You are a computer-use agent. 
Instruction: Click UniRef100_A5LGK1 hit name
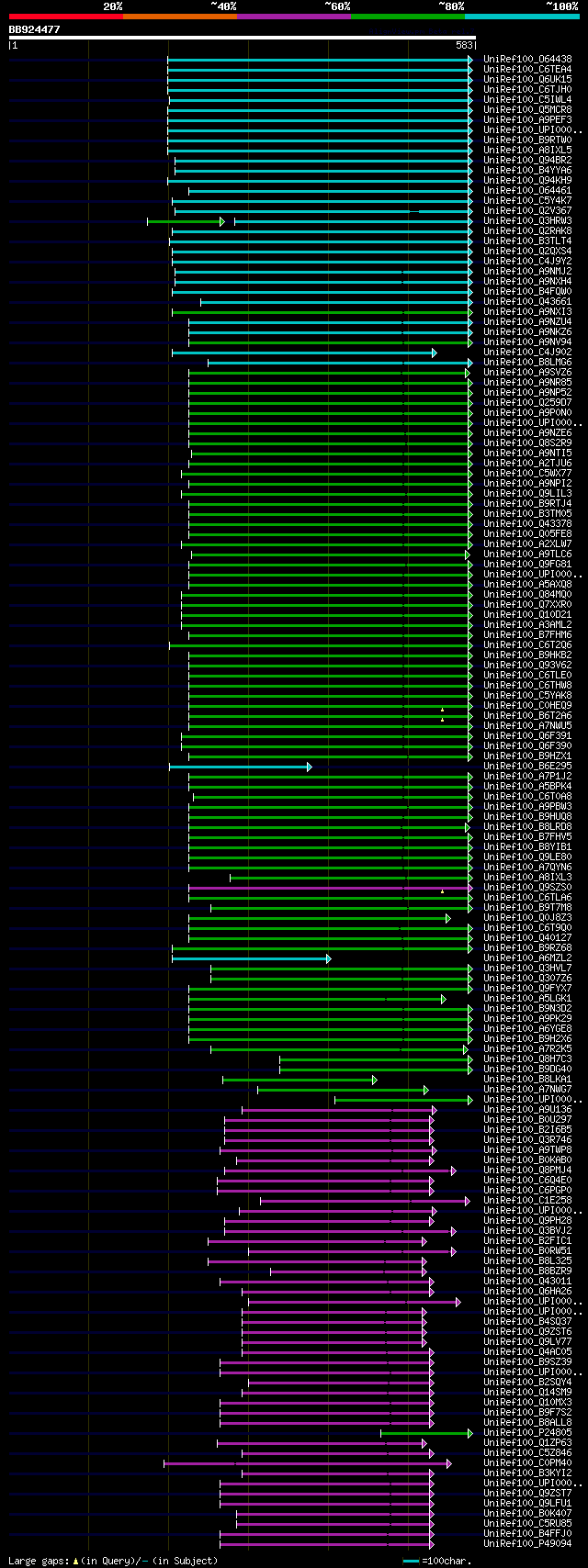[x=527, y=998]
